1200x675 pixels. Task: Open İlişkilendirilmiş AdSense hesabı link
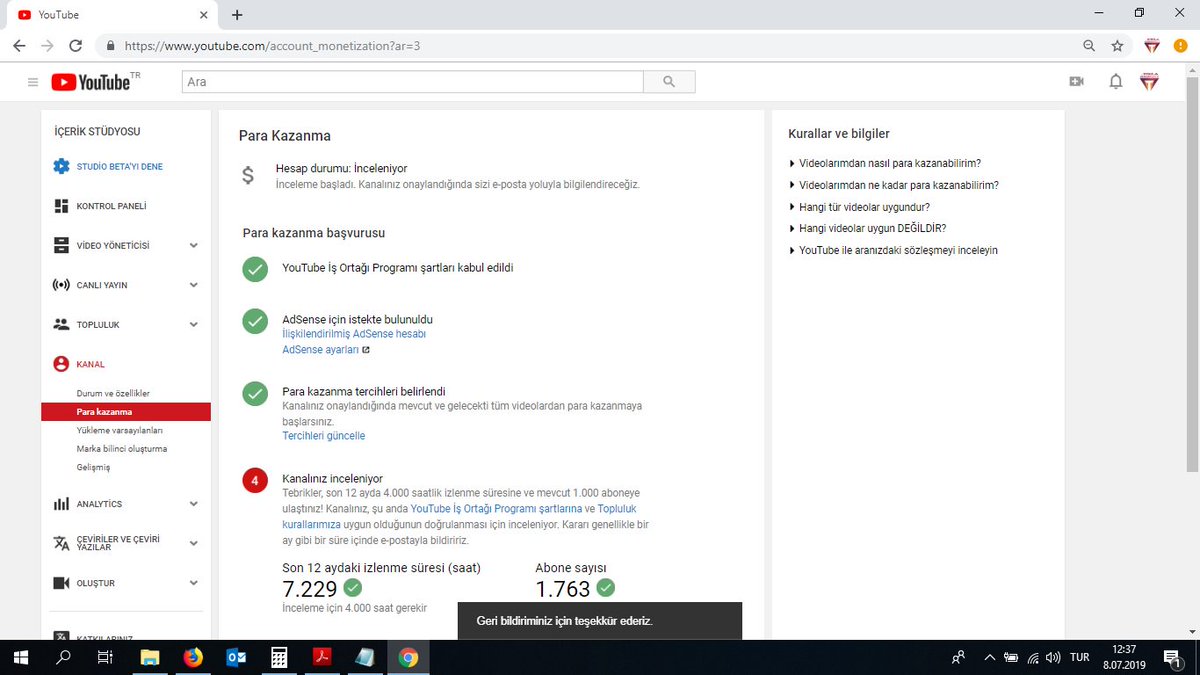[354, 334]
